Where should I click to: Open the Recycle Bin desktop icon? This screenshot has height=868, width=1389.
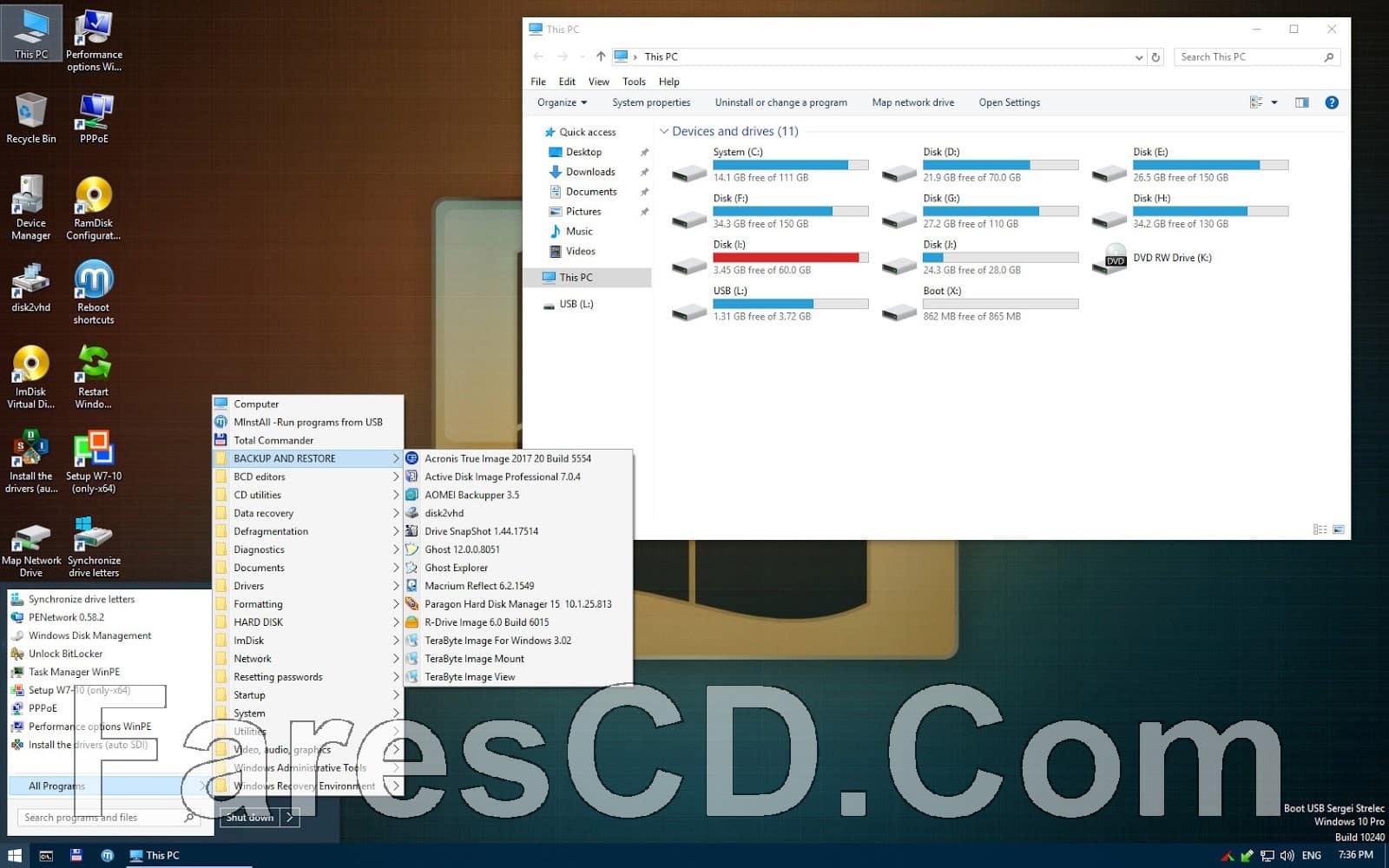click(x=31, y=118)
